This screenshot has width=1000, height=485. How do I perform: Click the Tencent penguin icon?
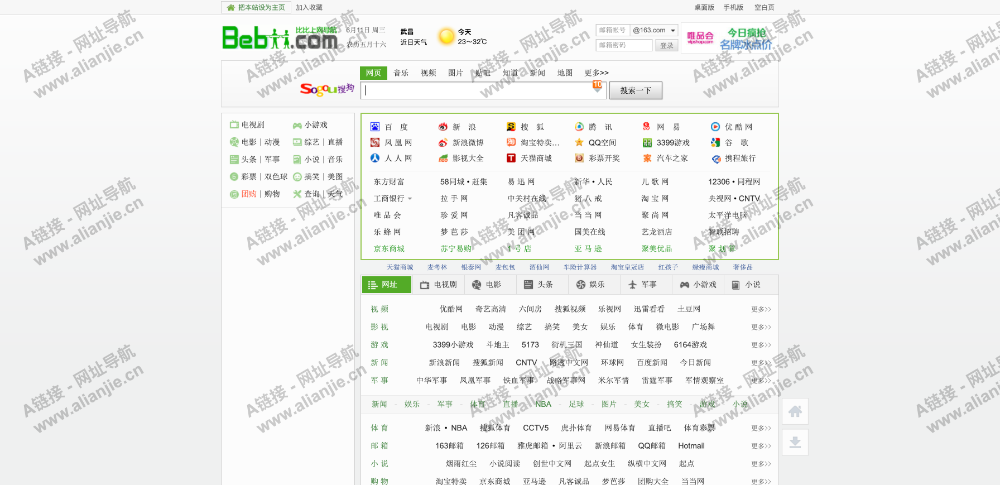579,127
